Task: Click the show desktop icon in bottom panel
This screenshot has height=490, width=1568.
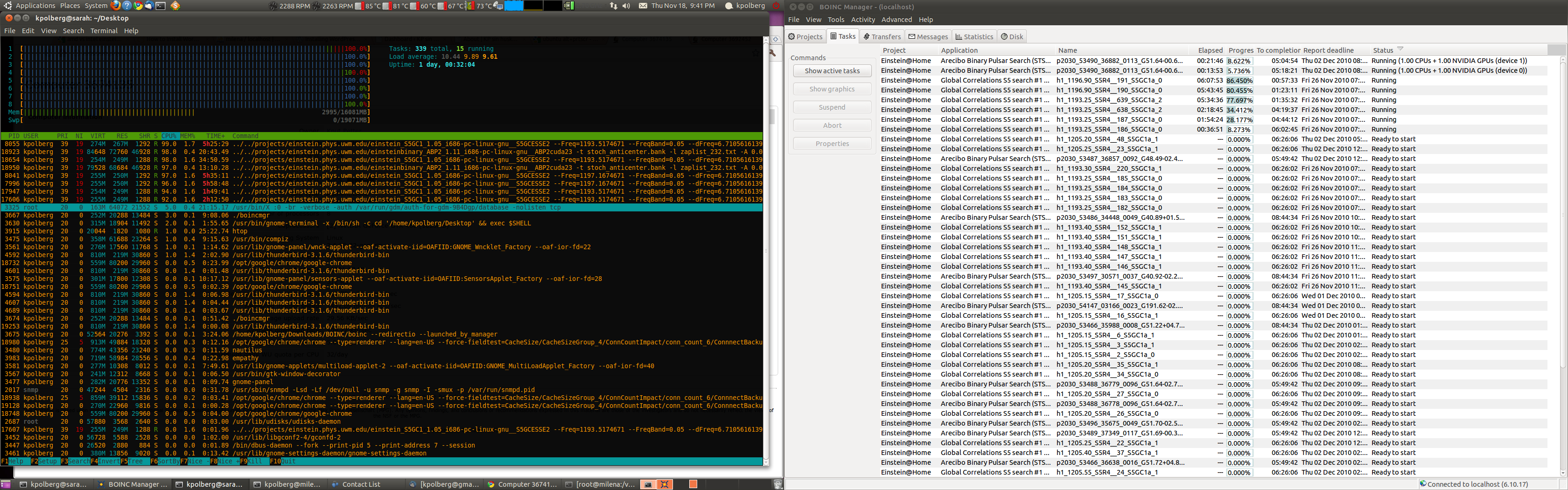Action: pos(6,484)
